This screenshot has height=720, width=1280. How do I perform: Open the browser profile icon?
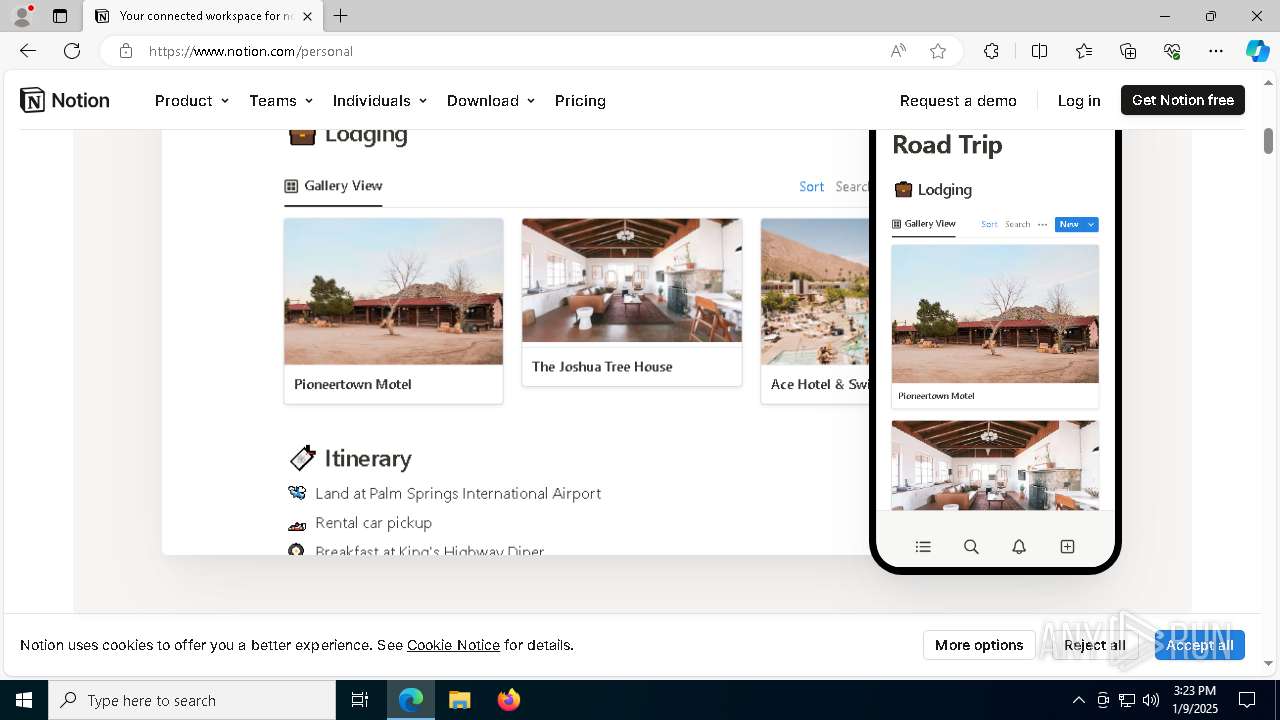[22, 16]
